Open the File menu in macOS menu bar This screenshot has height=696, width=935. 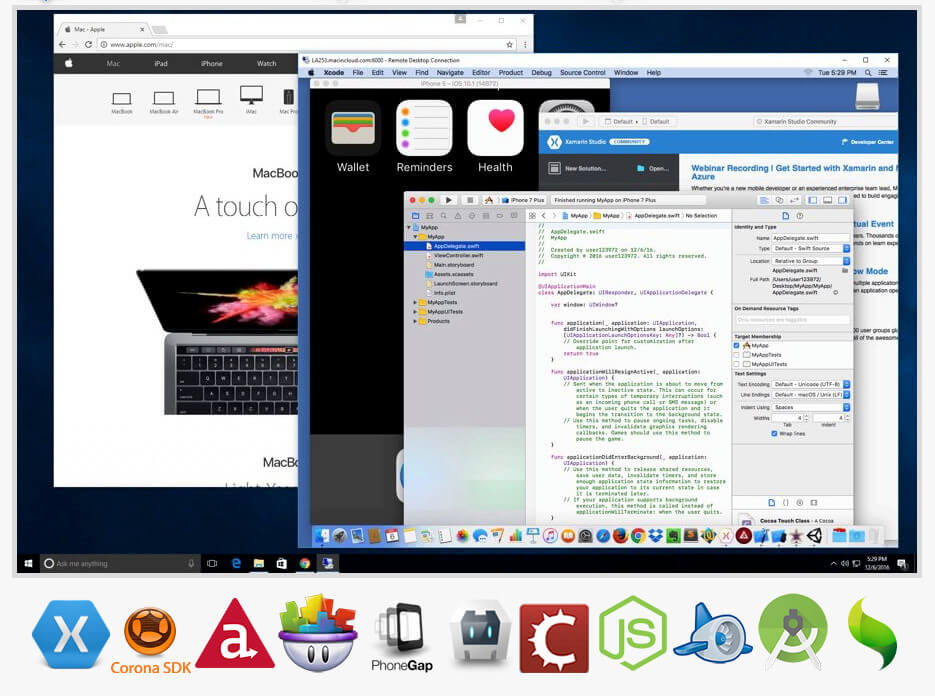pyautogui.click(x=358, y=73)
